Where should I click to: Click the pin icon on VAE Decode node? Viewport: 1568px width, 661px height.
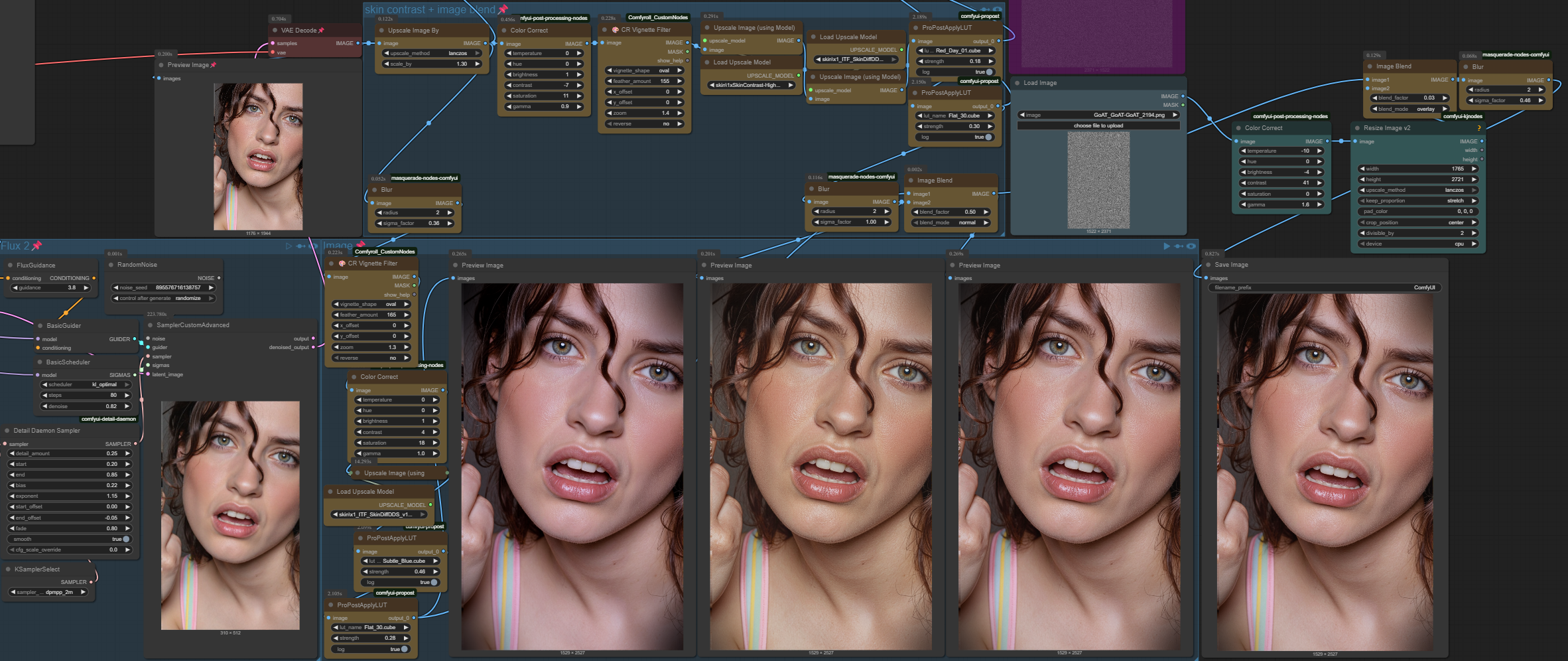click(x=322, y=31)
